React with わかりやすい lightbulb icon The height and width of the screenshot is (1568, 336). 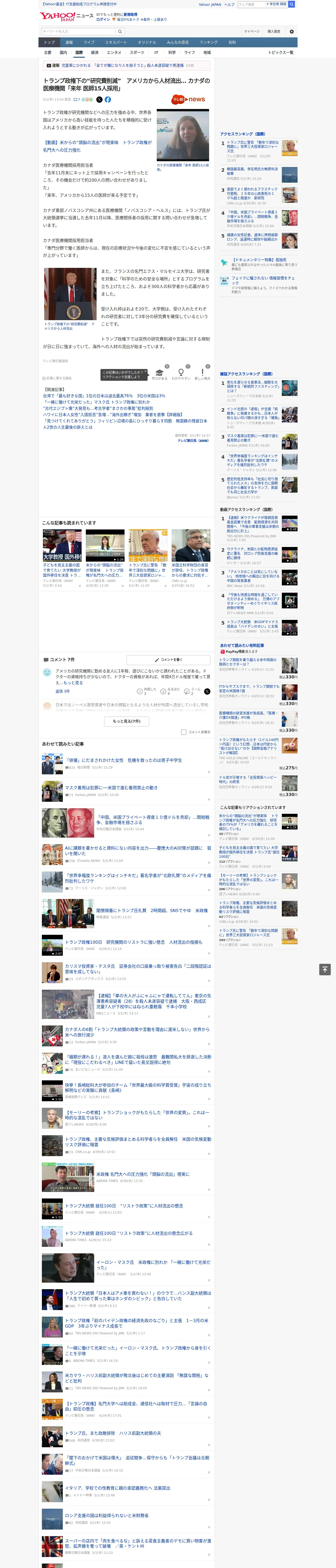181,372
